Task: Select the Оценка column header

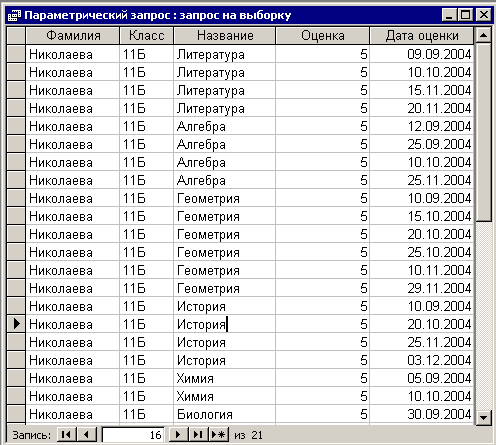Action: (323, 35)
